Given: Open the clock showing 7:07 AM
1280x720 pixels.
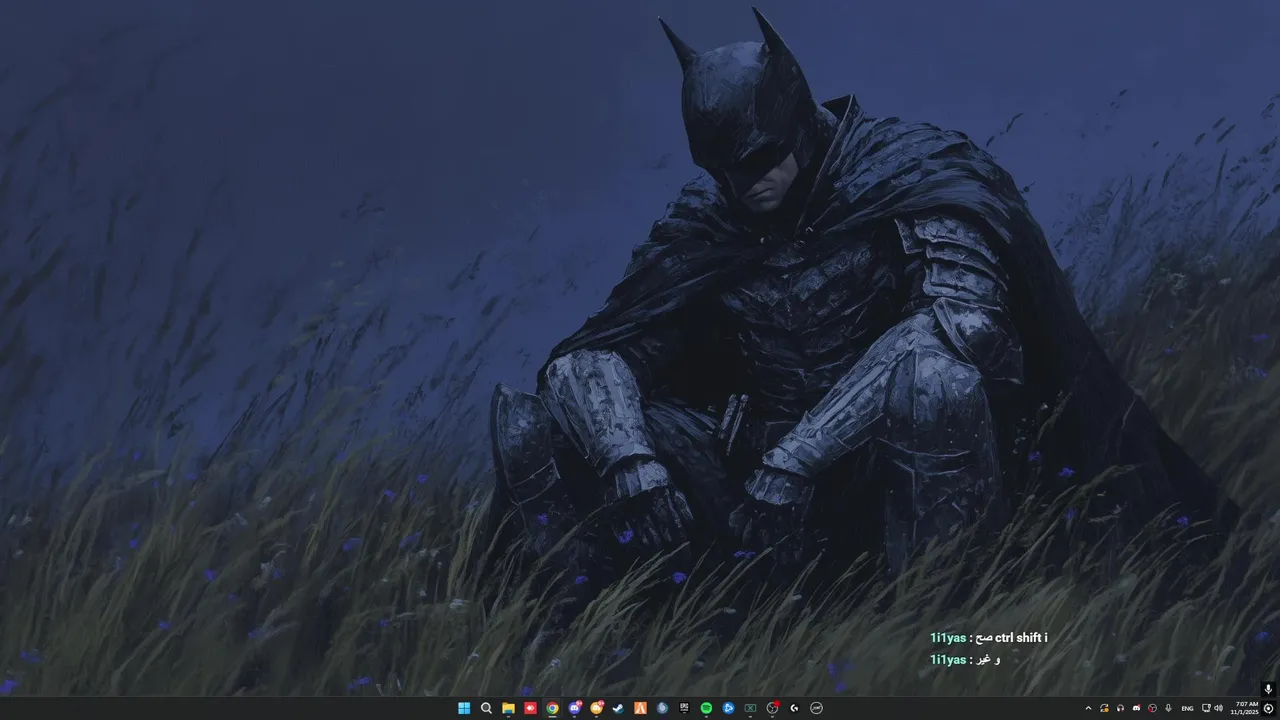Looking at the screenshot, I should 1245,708.
